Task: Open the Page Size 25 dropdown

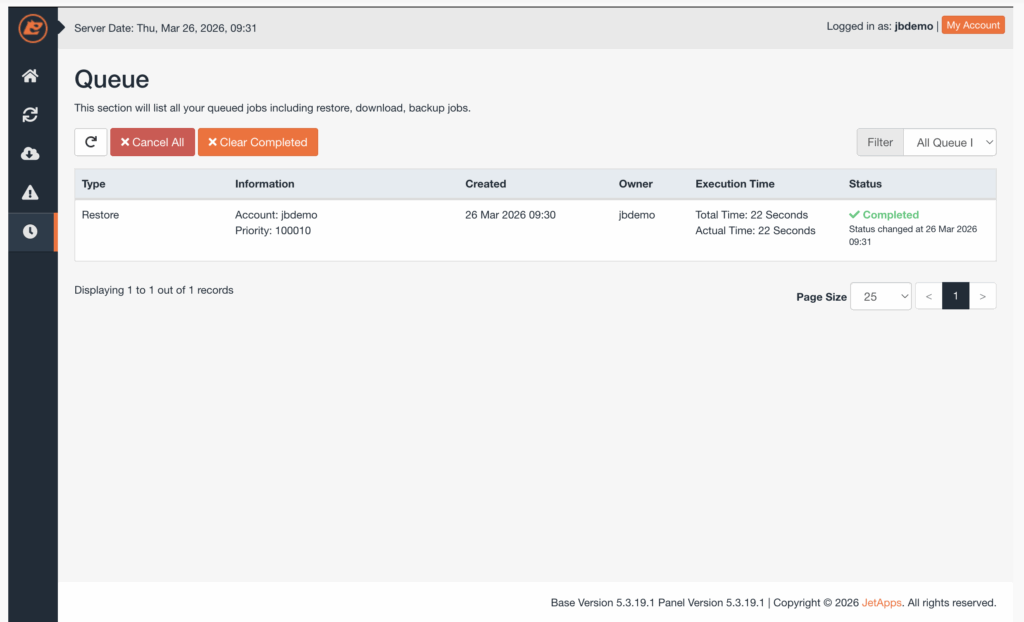Action: tap(880, 296)
